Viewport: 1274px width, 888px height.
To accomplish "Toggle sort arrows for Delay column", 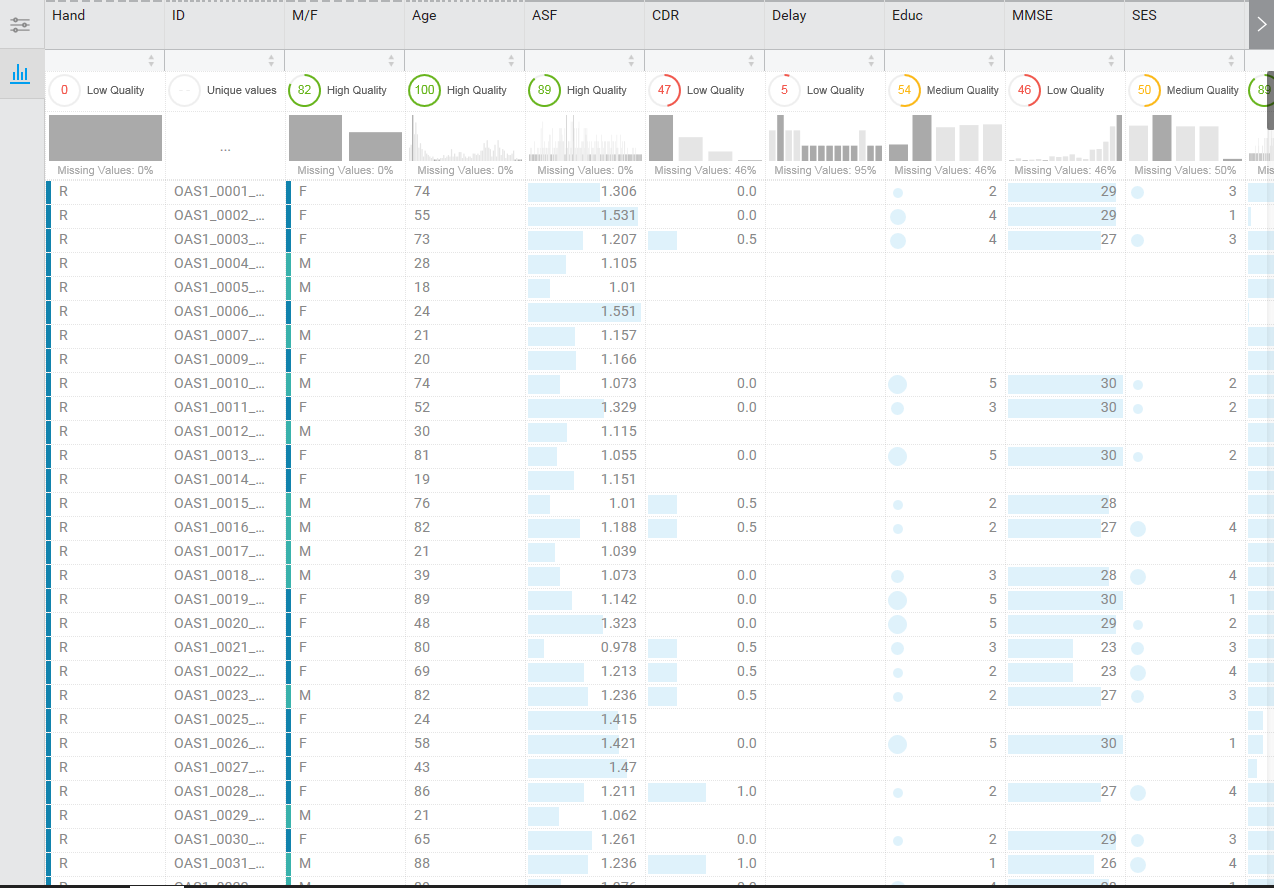I will tap(871, 60).
